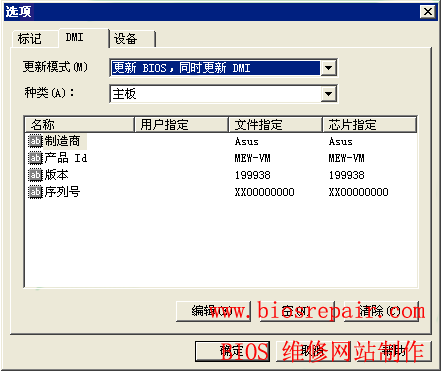Click the 名称 column header
Viewport: 444px width, 375px height.
click(x=79, y=125)
